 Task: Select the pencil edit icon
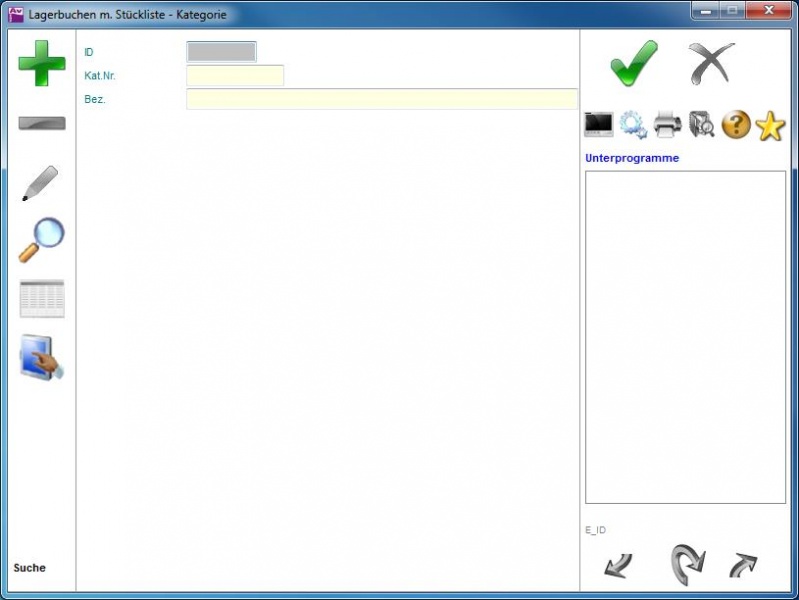tap(40, 184)
